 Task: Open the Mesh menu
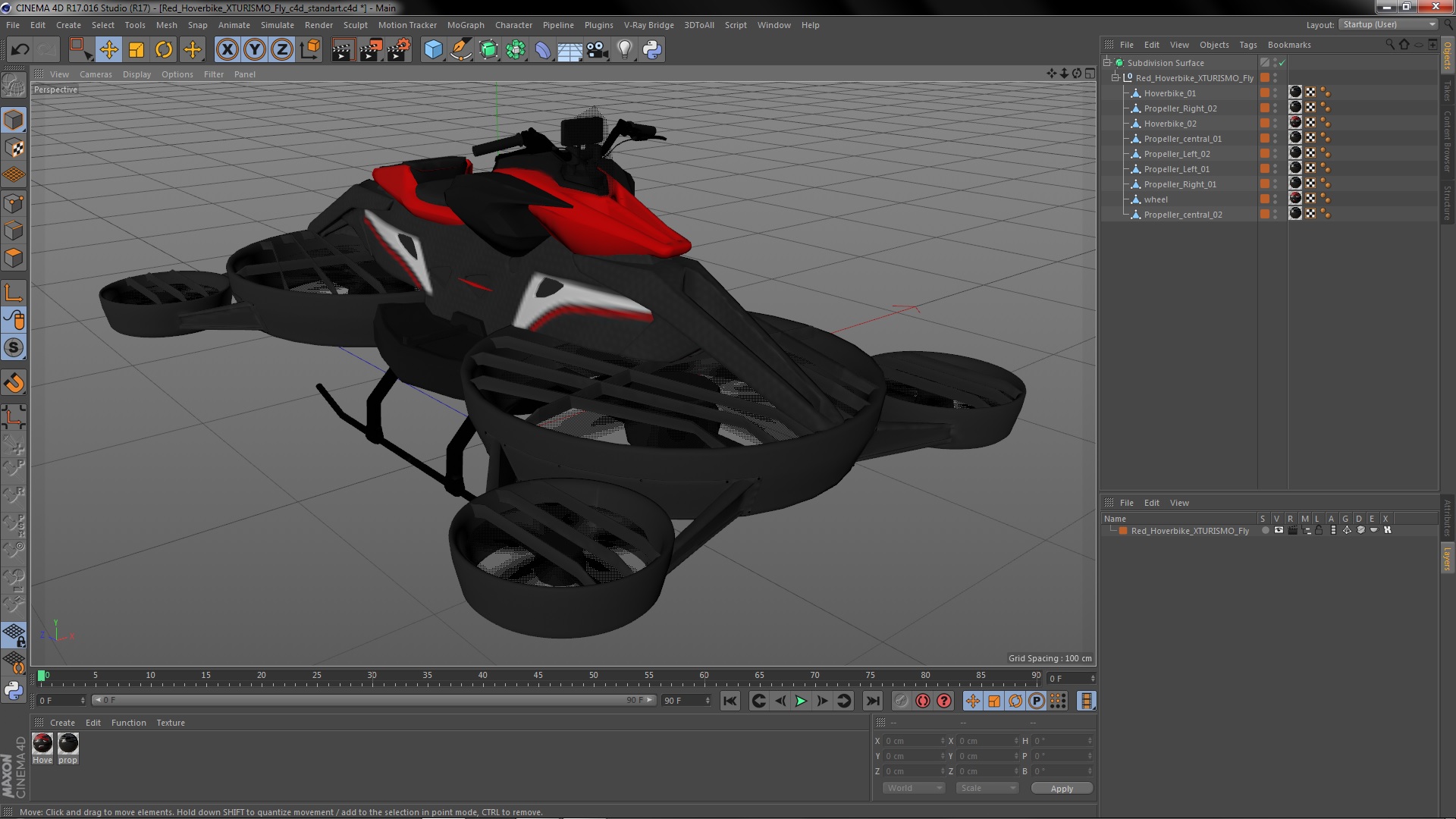tap(166, 25)
